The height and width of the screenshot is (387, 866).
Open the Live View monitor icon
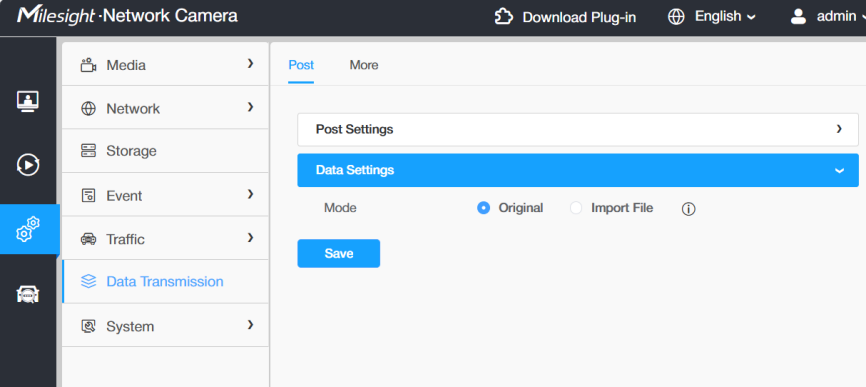pos(28,102)
